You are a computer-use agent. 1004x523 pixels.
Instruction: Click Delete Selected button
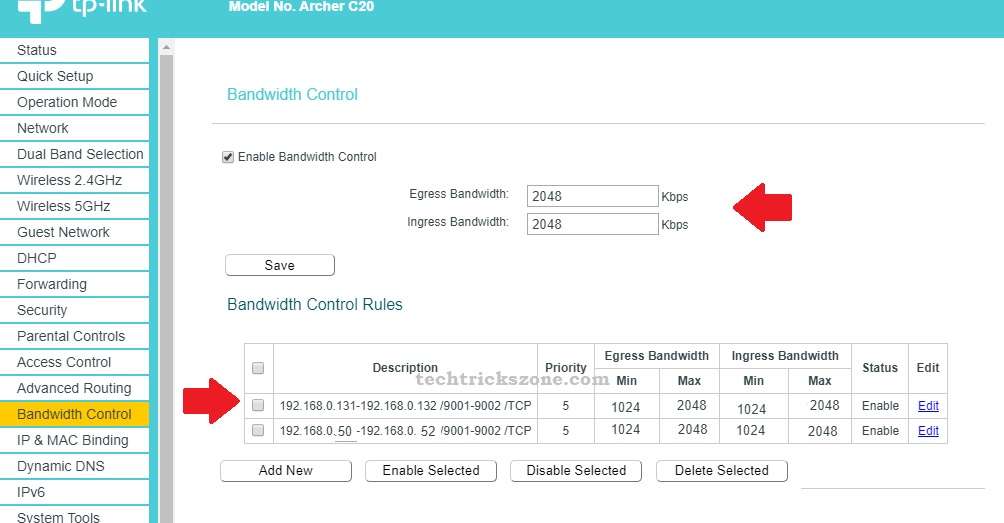(x=721, y=471)
